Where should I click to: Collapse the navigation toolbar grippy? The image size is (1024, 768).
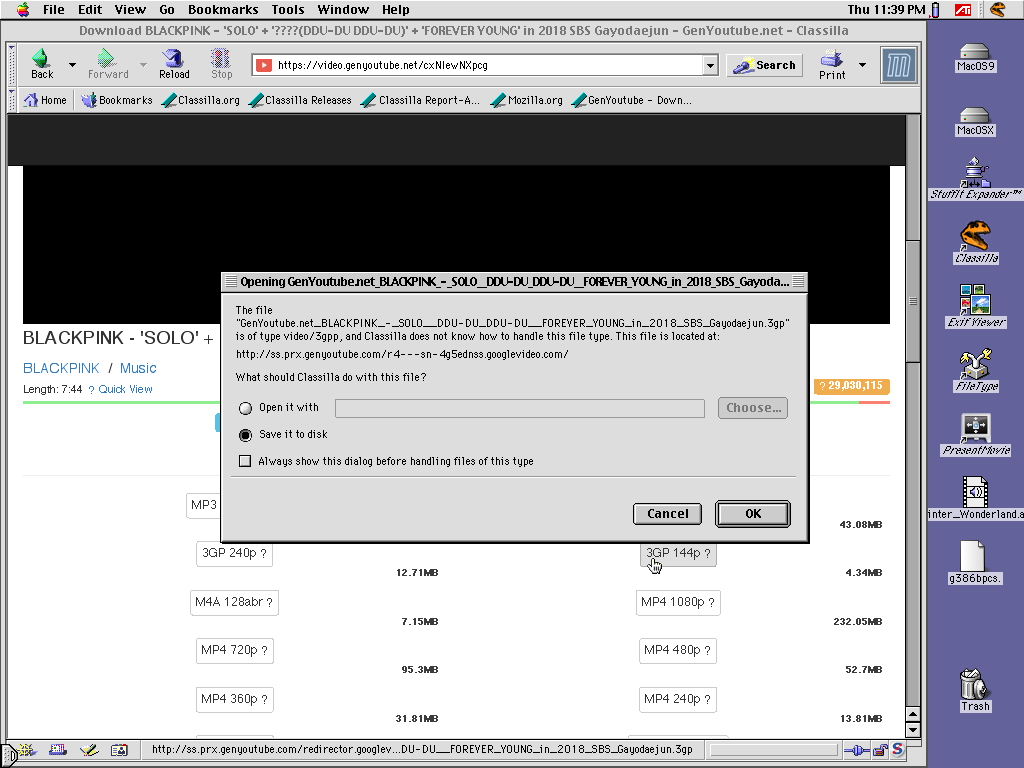[11, 65]
